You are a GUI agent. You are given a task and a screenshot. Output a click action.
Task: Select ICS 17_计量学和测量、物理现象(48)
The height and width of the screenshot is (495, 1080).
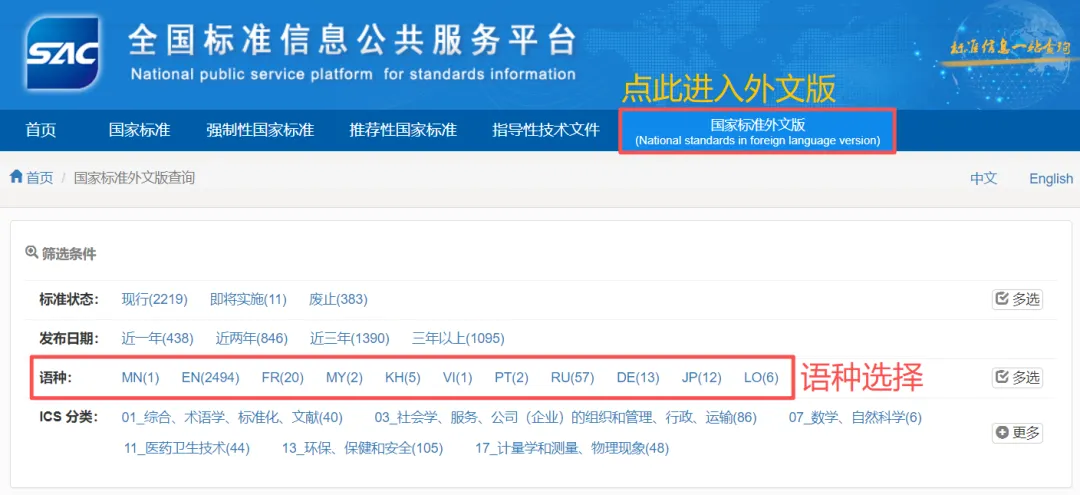[x=572, y=448]
